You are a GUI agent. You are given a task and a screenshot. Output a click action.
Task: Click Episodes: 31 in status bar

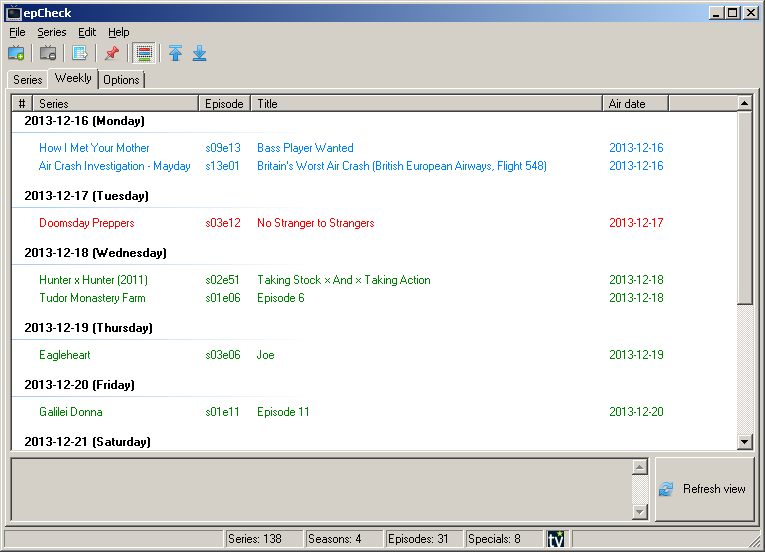(418, 539)
